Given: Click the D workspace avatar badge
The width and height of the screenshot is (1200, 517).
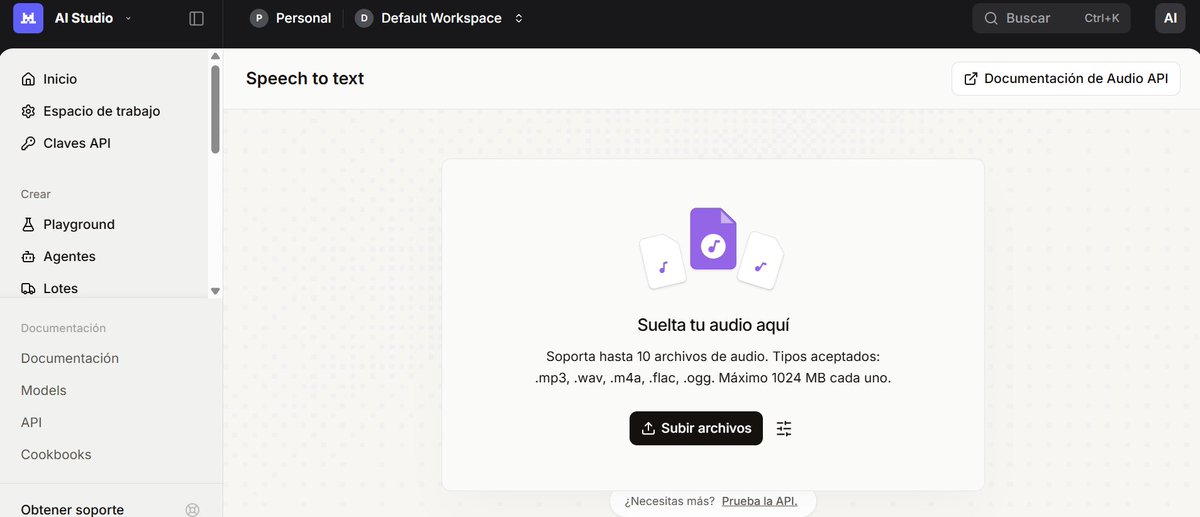Looking at the screenshot, I should click(364, 18).
